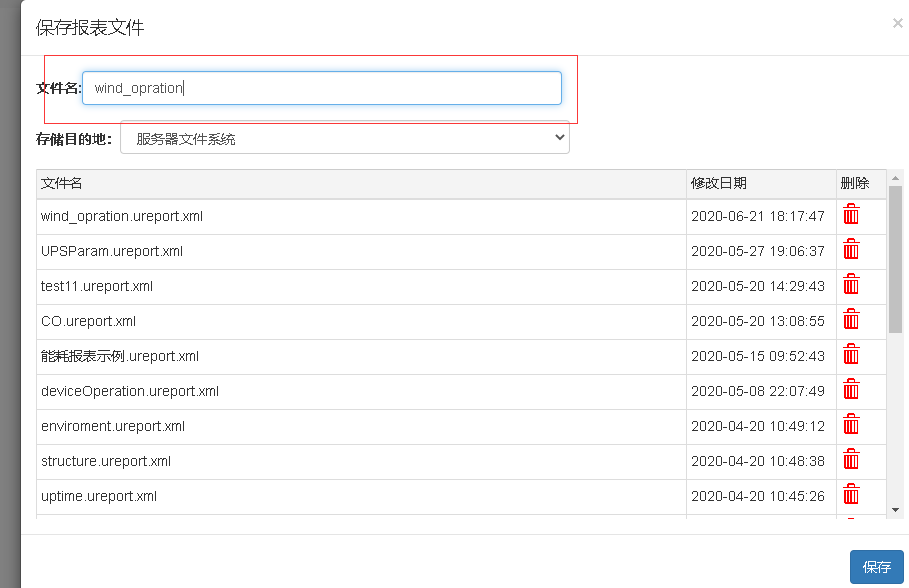Click the 保存 button
Viewport: 909px width, 588px height.
(x=876, y=567)
